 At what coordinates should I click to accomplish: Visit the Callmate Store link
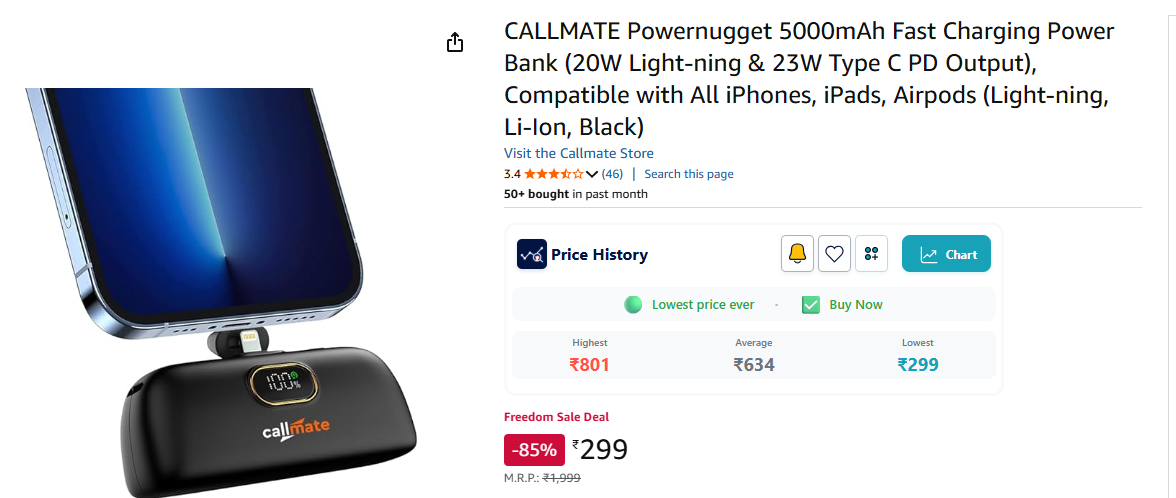click(x=578, y=153)
